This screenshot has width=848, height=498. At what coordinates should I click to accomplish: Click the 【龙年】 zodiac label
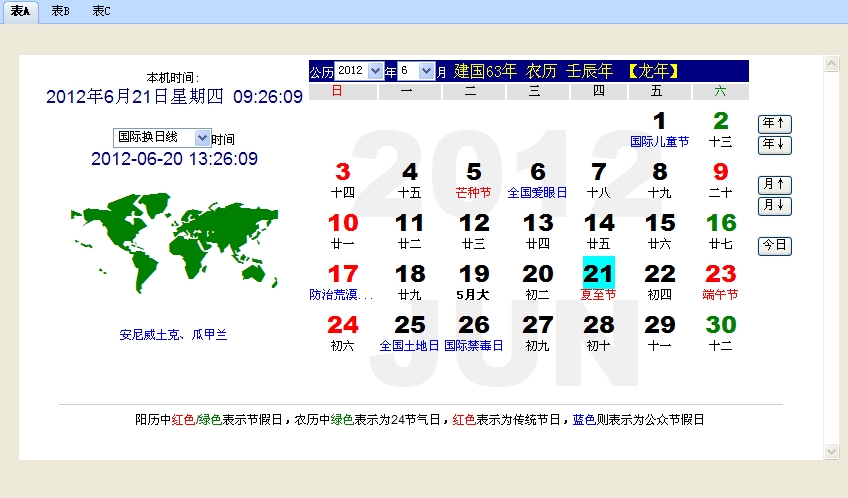(653, 71)
